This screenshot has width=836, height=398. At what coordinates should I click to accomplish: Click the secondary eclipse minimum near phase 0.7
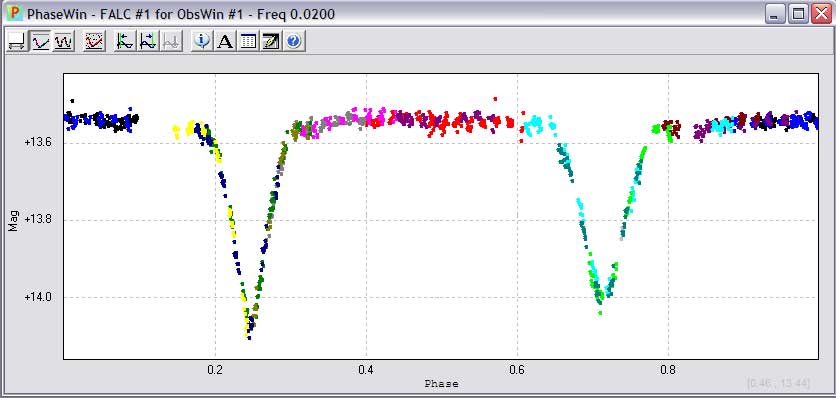coord(600,299)
